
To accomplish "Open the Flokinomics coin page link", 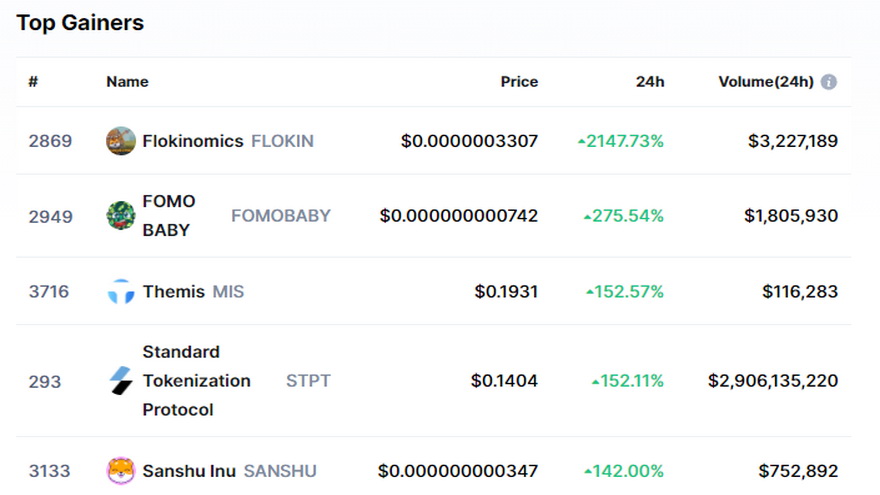I will pyautogui.click(x=192, y=141).
